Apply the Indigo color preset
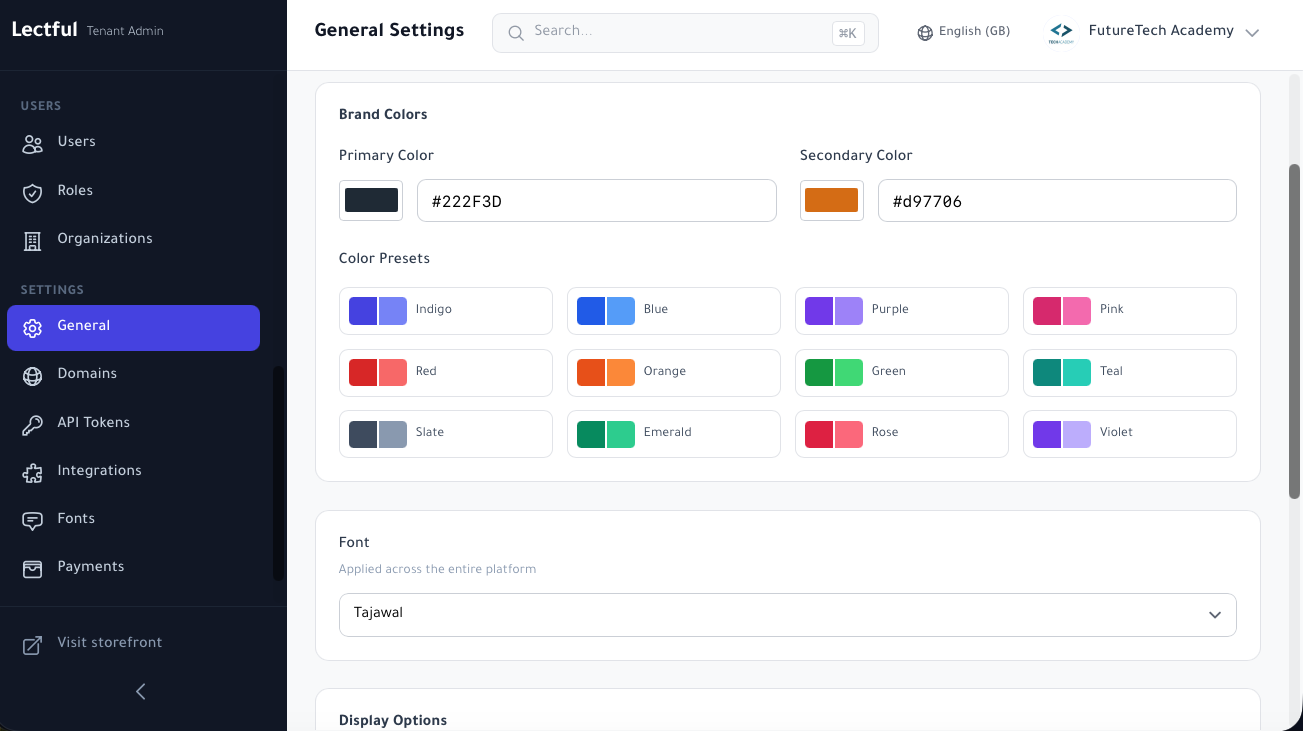The image size is (1303, 731). [446, 310]
